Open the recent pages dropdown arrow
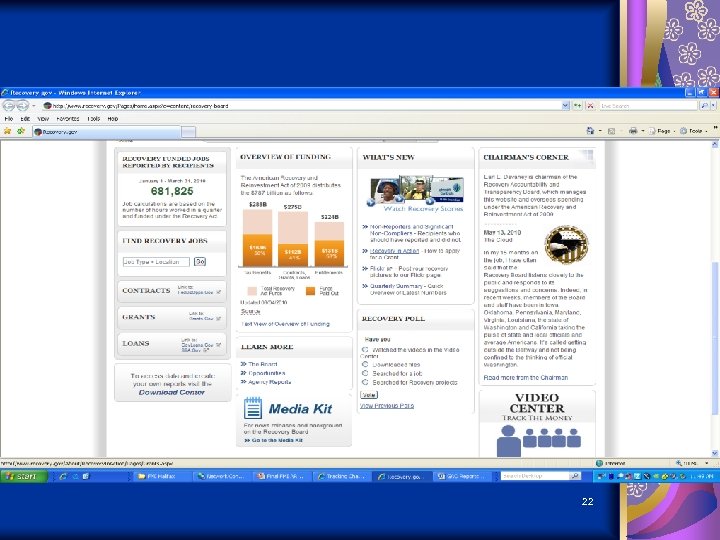 (x=34, y=106)
